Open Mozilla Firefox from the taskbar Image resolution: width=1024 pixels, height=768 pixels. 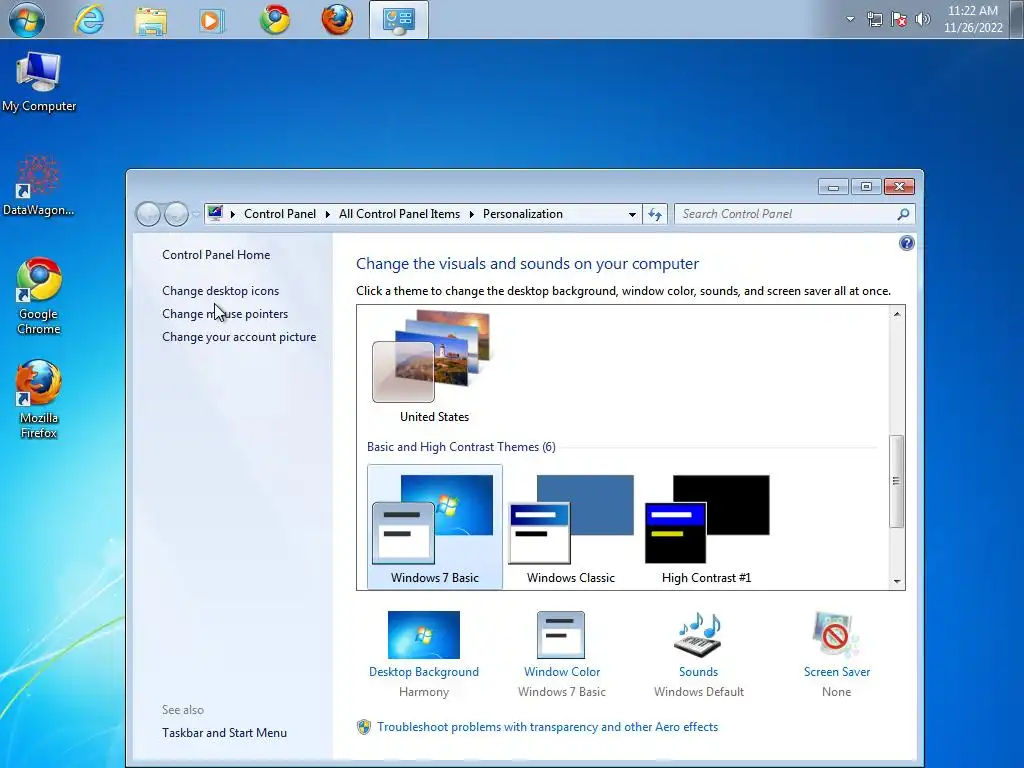click(x=337, y=20)
